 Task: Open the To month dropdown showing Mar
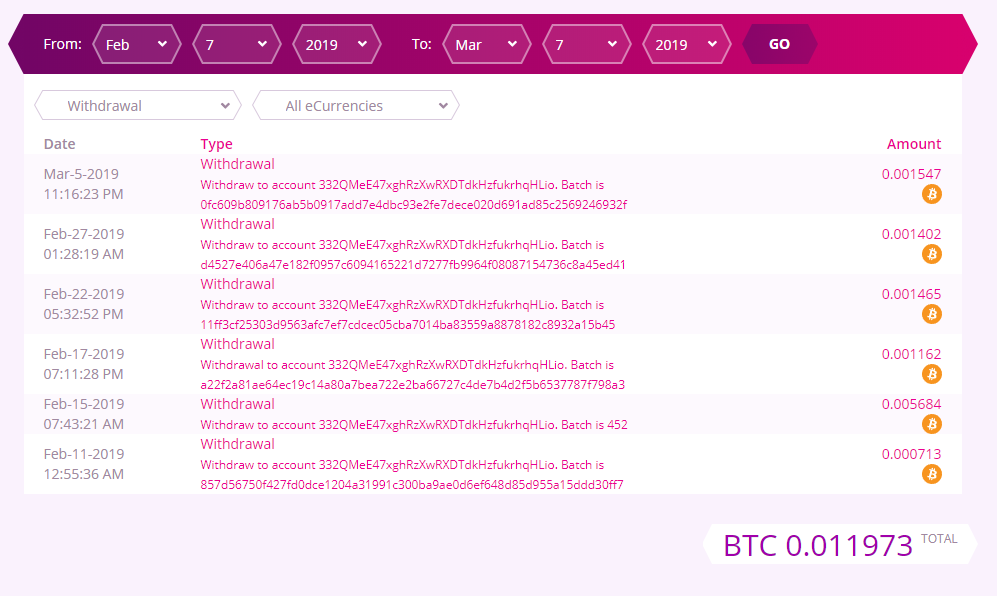pos(486,44)
